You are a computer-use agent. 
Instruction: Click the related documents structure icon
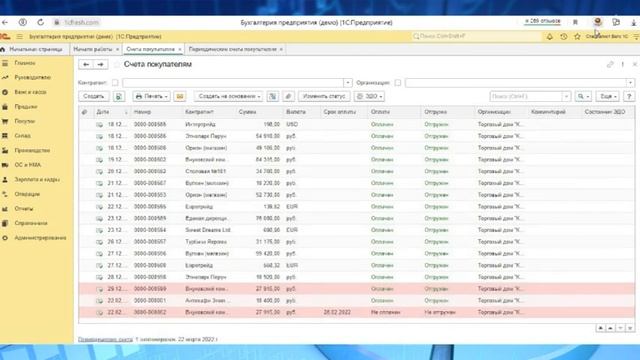point(273,96)
